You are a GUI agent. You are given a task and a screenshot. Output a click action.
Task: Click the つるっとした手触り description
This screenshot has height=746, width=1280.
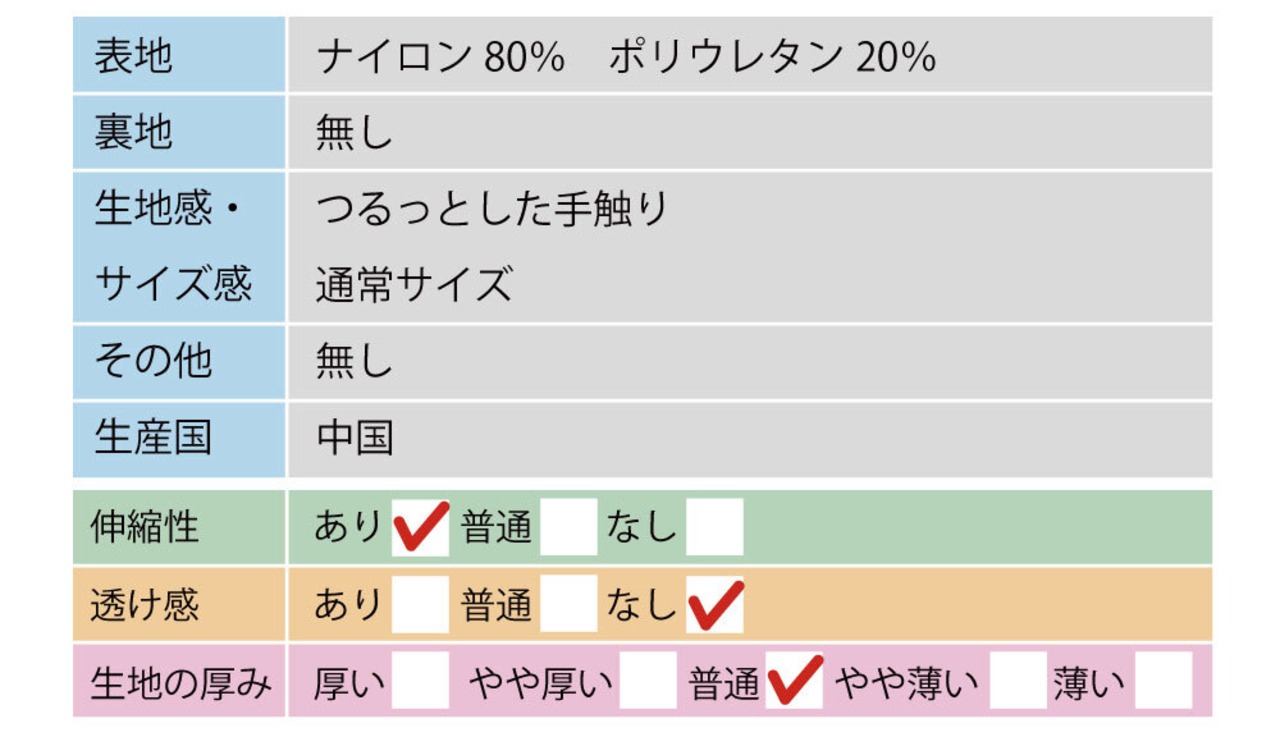pyautogui.click(x=492, y=209)
